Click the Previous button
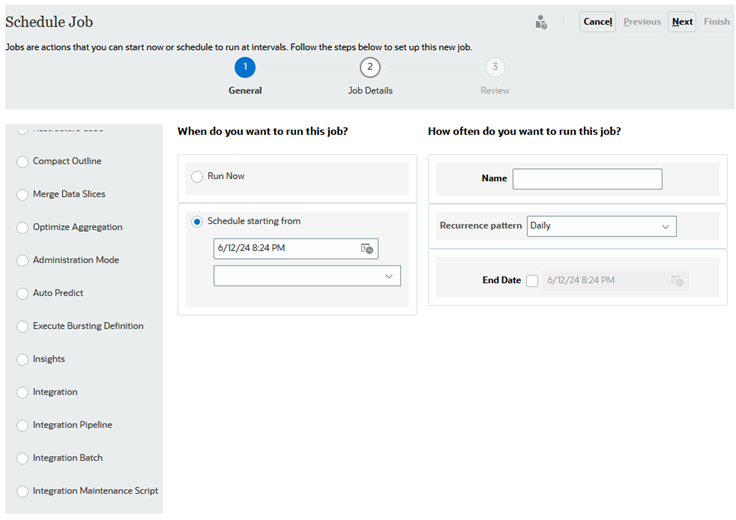 point(642,22)
